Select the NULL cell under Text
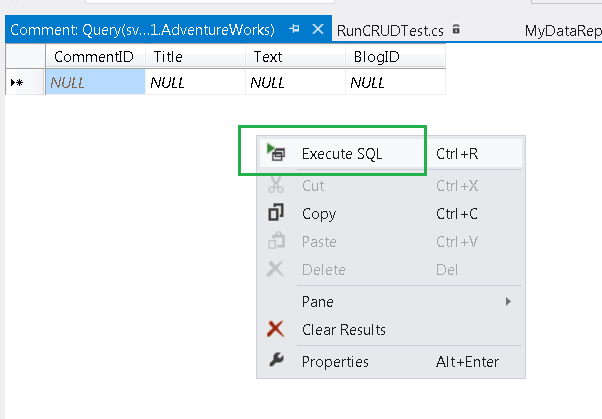 point(295,83)
